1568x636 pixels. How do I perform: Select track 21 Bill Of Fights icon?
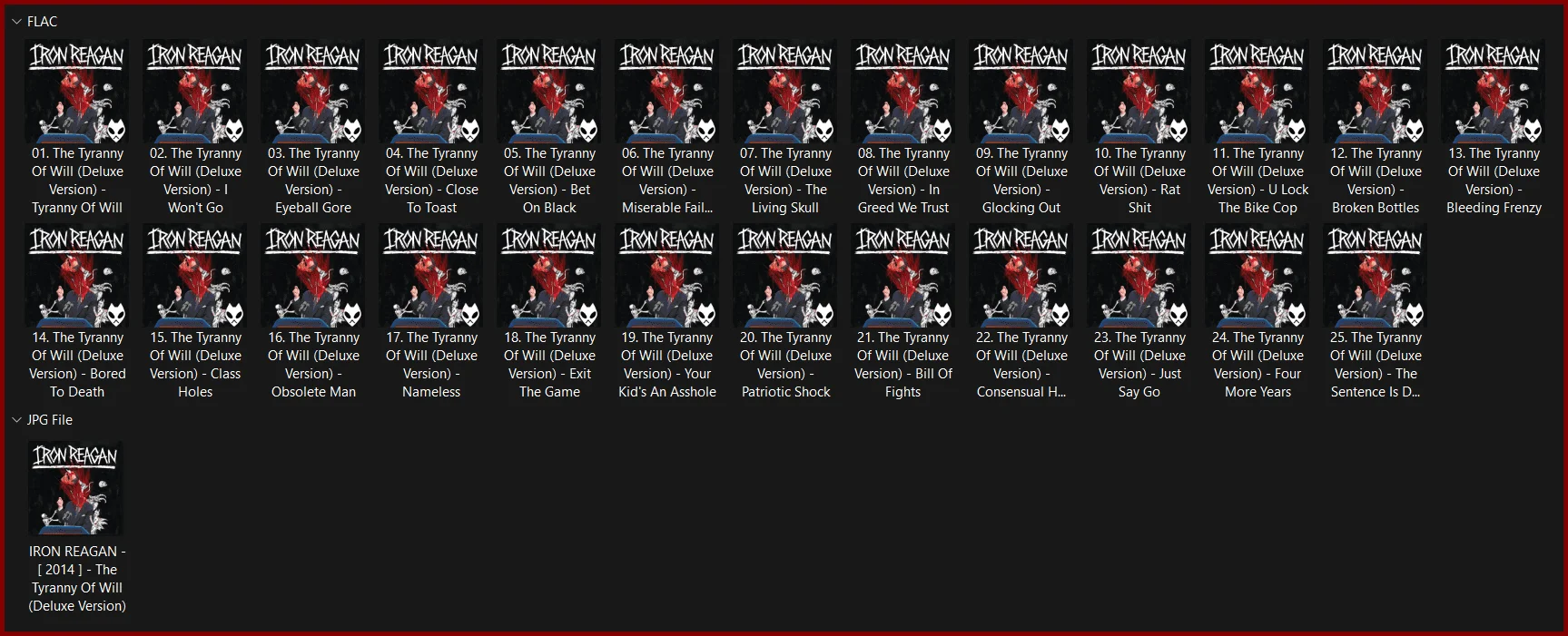(x=903, y=275)
